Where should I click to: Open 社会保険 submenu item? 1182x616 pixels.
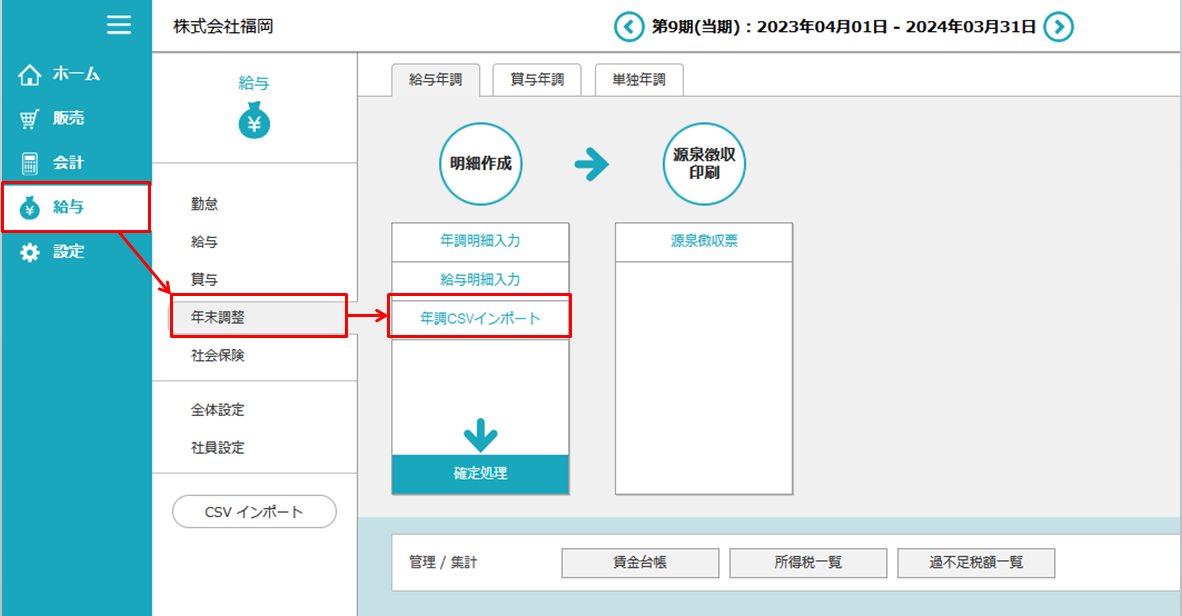pyautogui.click(x=218, y=355)
